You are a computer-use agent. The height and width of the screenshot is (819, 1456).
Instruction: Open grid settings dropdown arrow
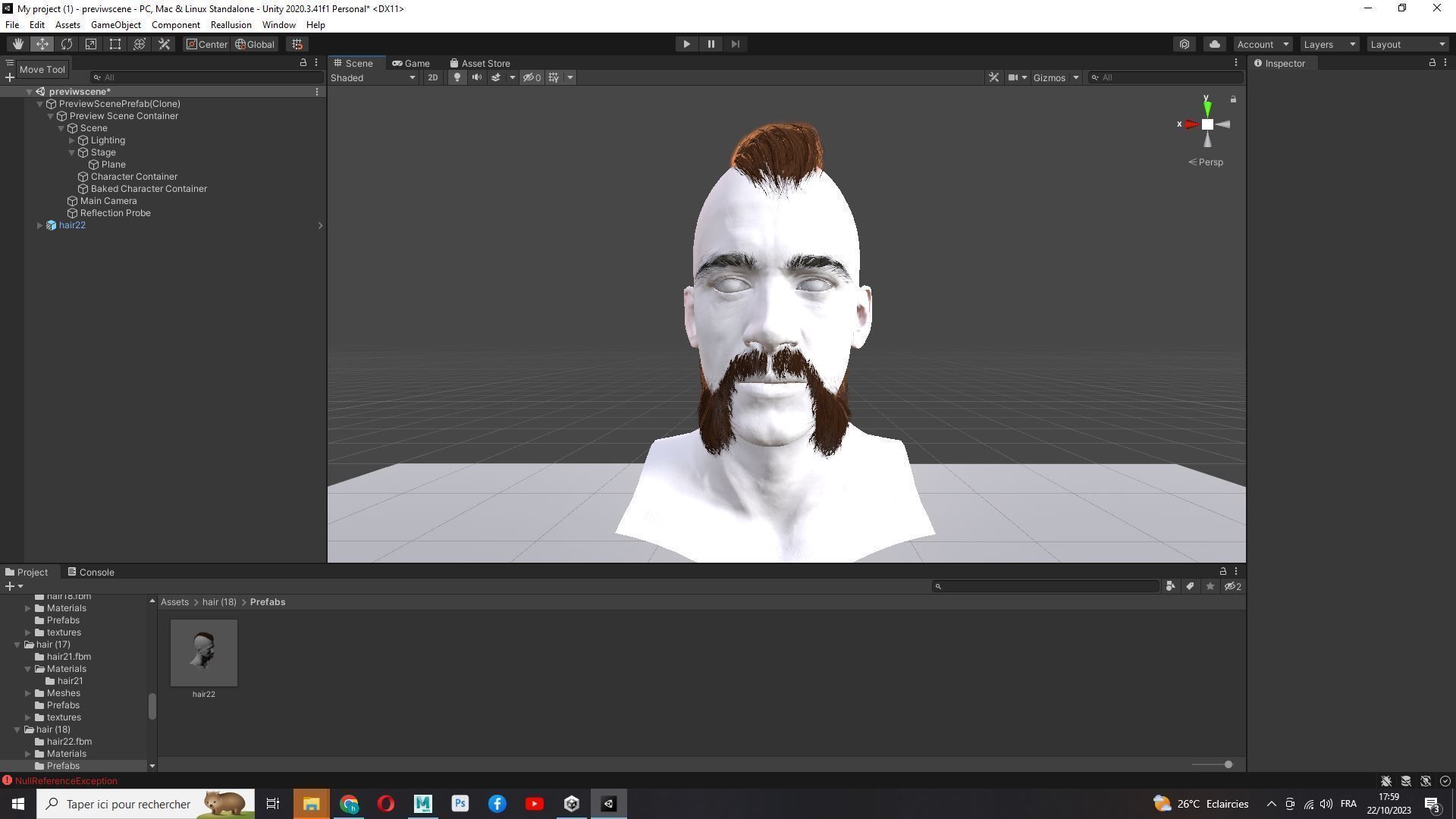click(x=570, y=77)
